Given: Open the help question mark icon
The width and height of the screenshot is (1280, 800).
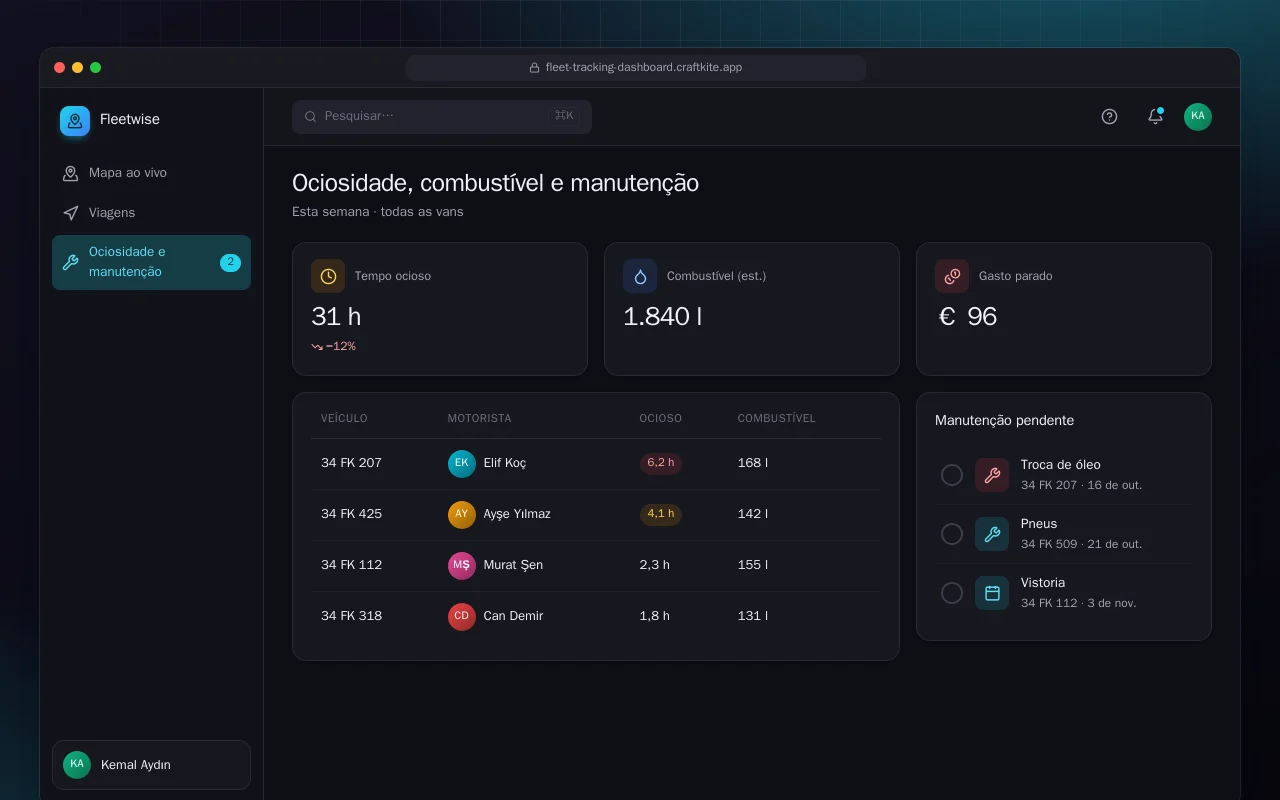Looking at the screenshot, I should tap(1109, 117).
